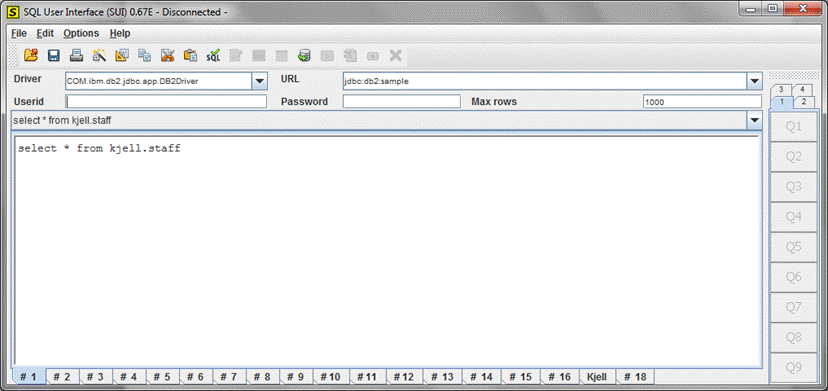This screenshot has width=828, height=391.
Task: Switch to tab # 5
Action: 162,377
